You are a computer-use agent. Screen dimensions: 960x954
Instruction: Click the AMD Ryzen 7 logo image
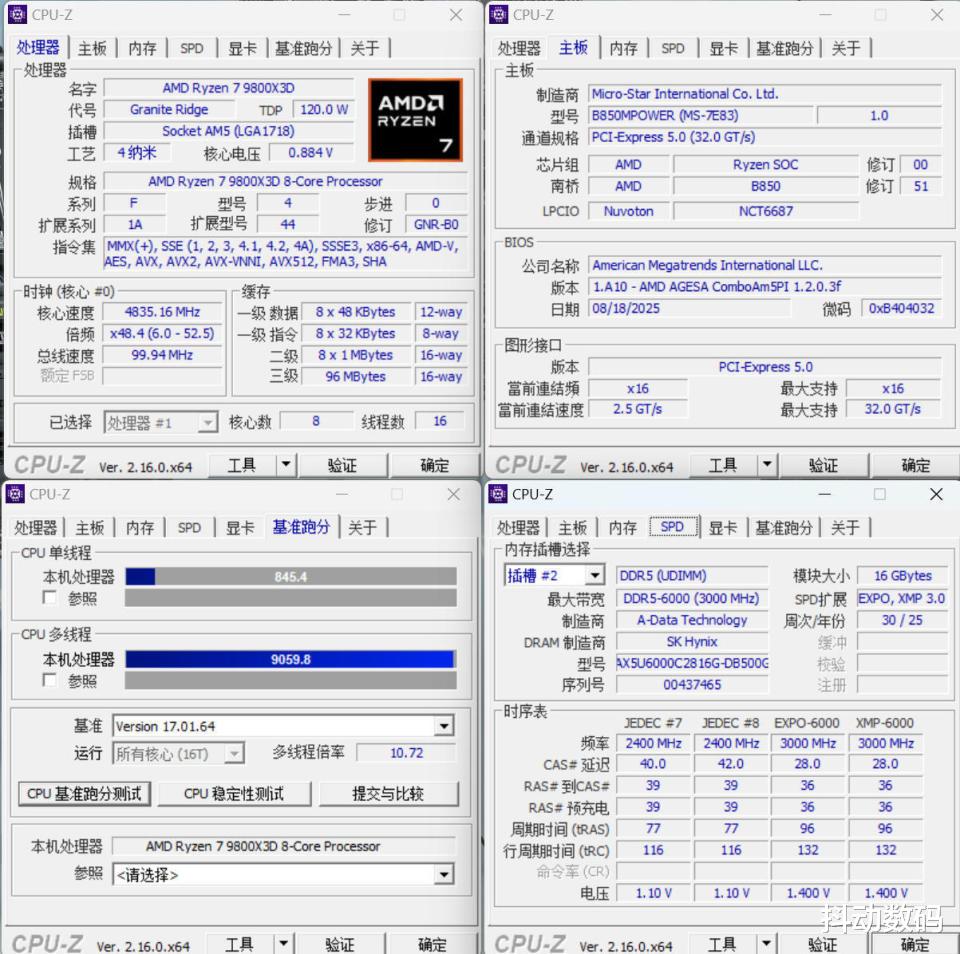pyautogui.click(x=414, y=120)
